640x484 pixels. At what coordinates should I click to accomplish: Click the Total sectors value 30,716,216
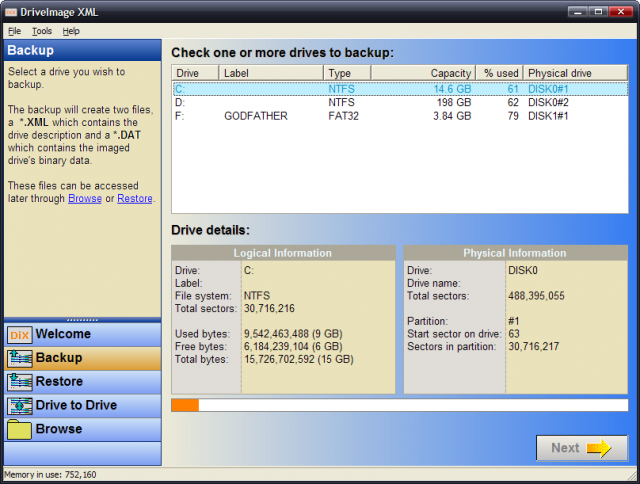[x=269, y=309]
